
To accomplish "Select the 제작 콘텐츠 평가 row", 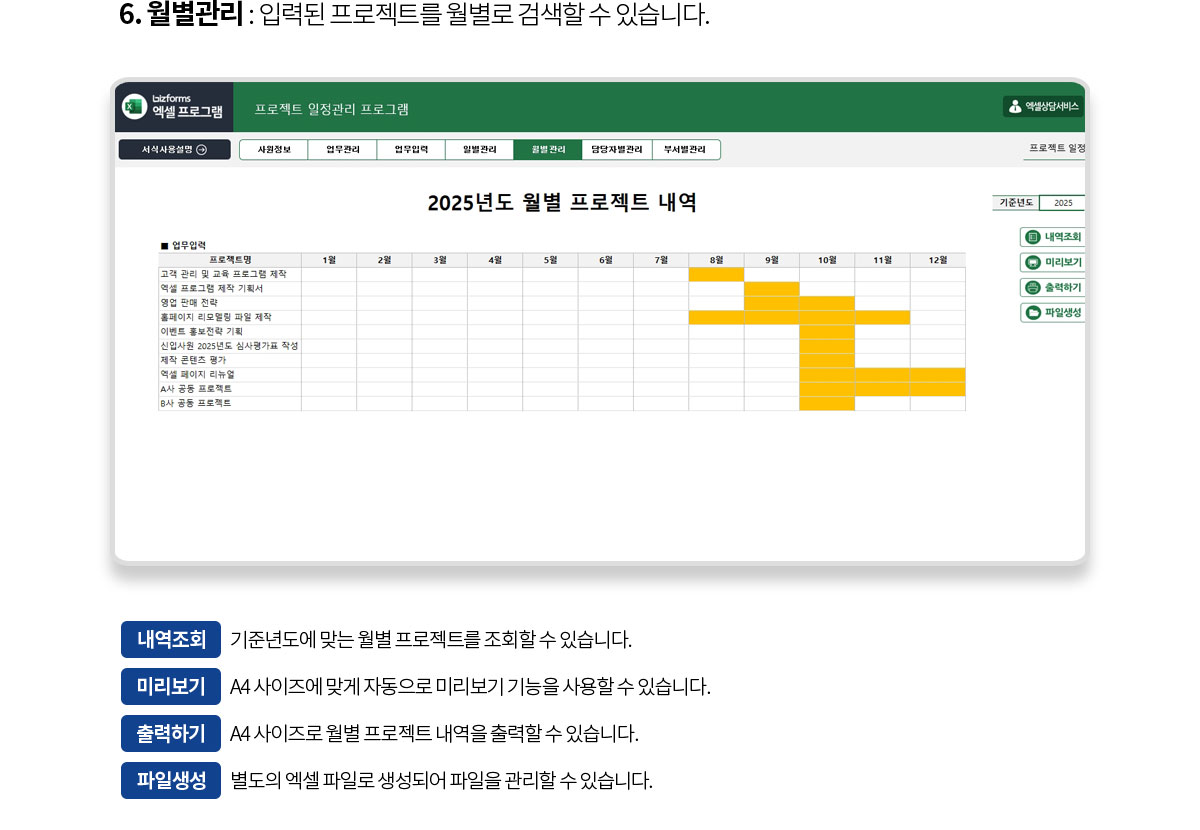I will click(x=562, y=360).
